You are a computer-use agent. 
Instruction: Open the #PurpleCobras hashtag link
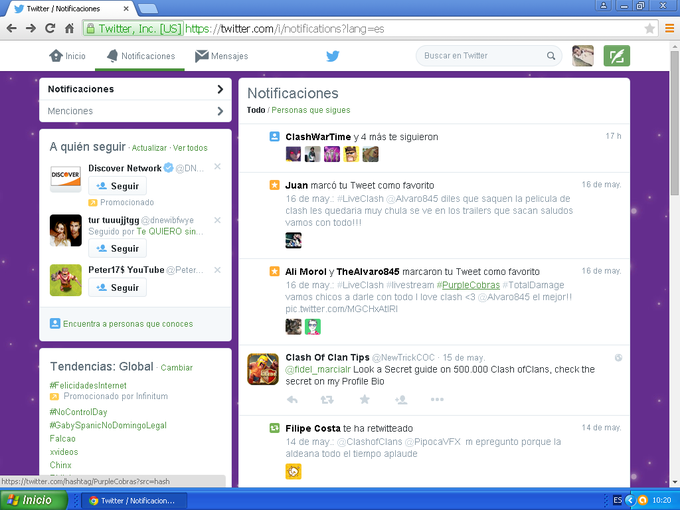click(x=468, y=285)
